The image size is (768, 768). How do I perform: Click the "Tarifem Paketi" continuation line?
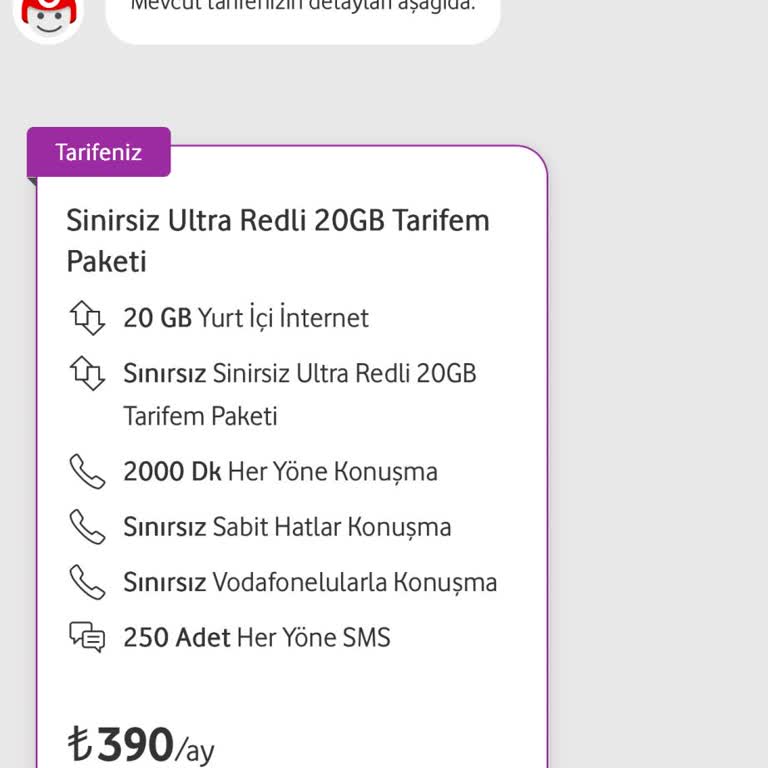200,415
